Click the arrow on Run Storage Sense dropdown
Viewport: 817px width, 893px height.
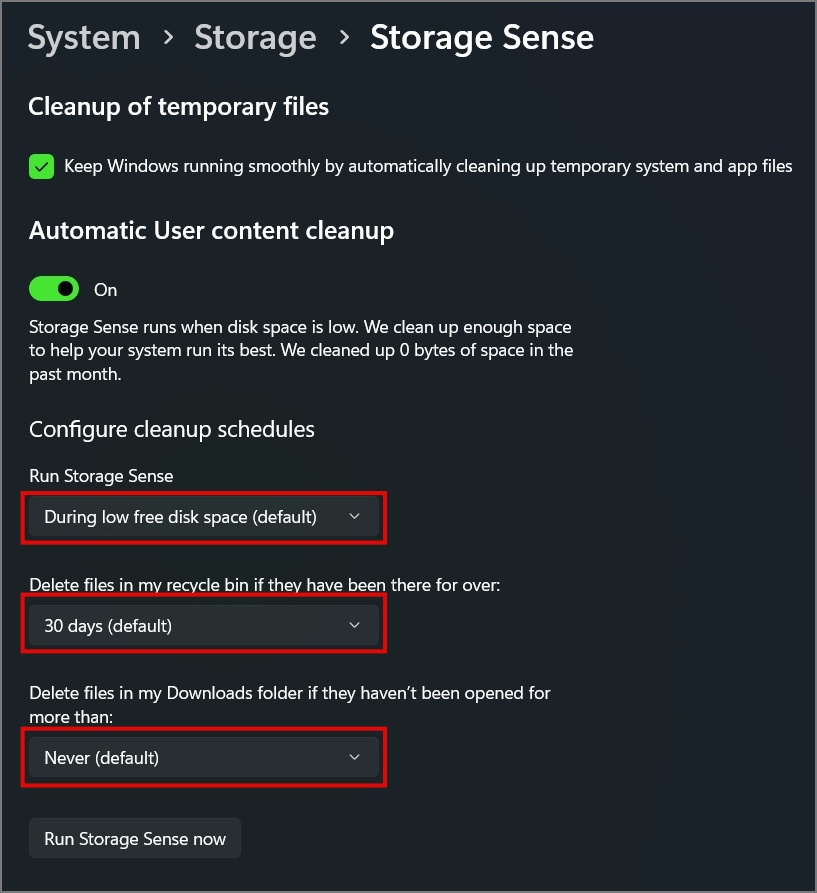pyautogui.click(x=354, y=517)
